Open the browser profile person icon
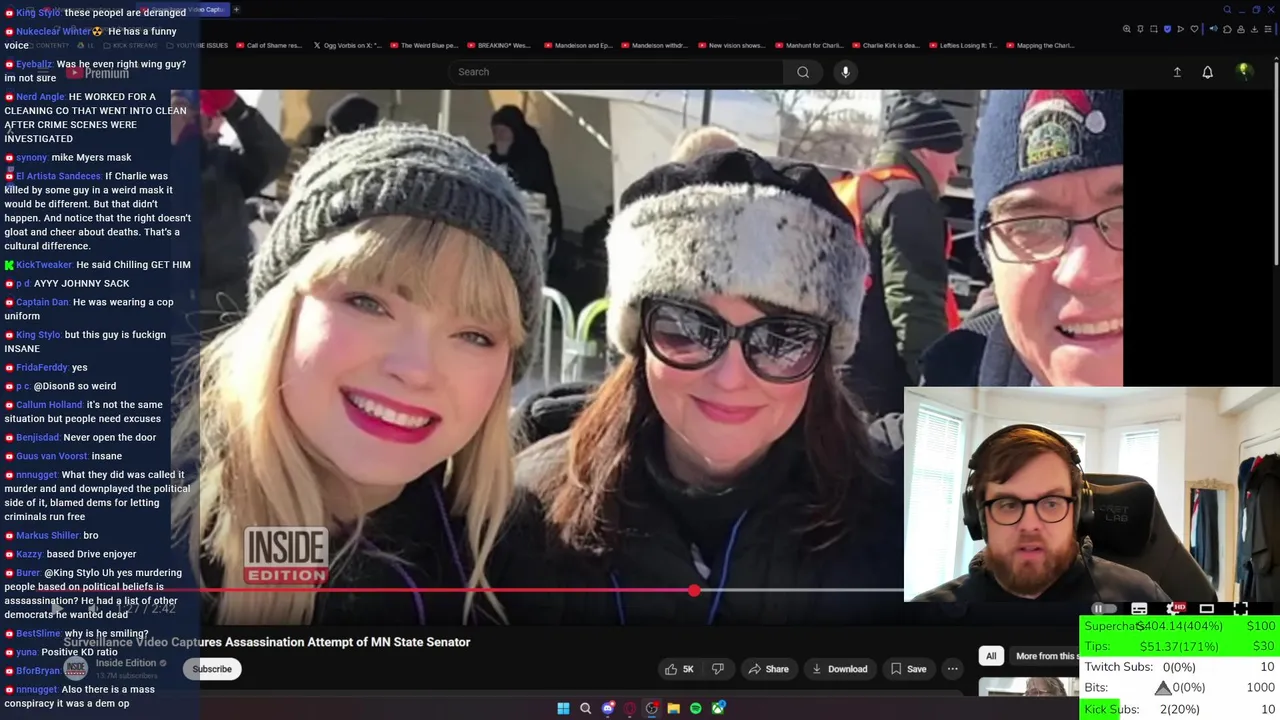 click(1241, 29)
